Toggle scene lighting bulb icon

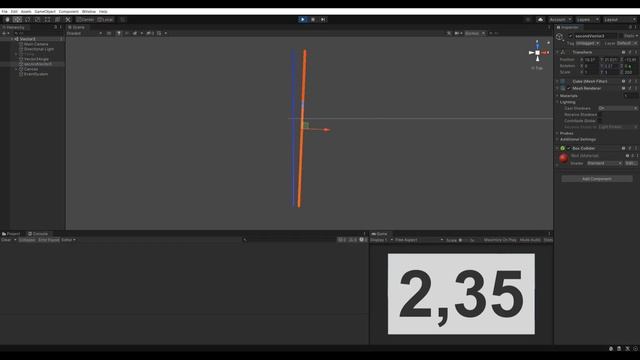coord(119,33)
